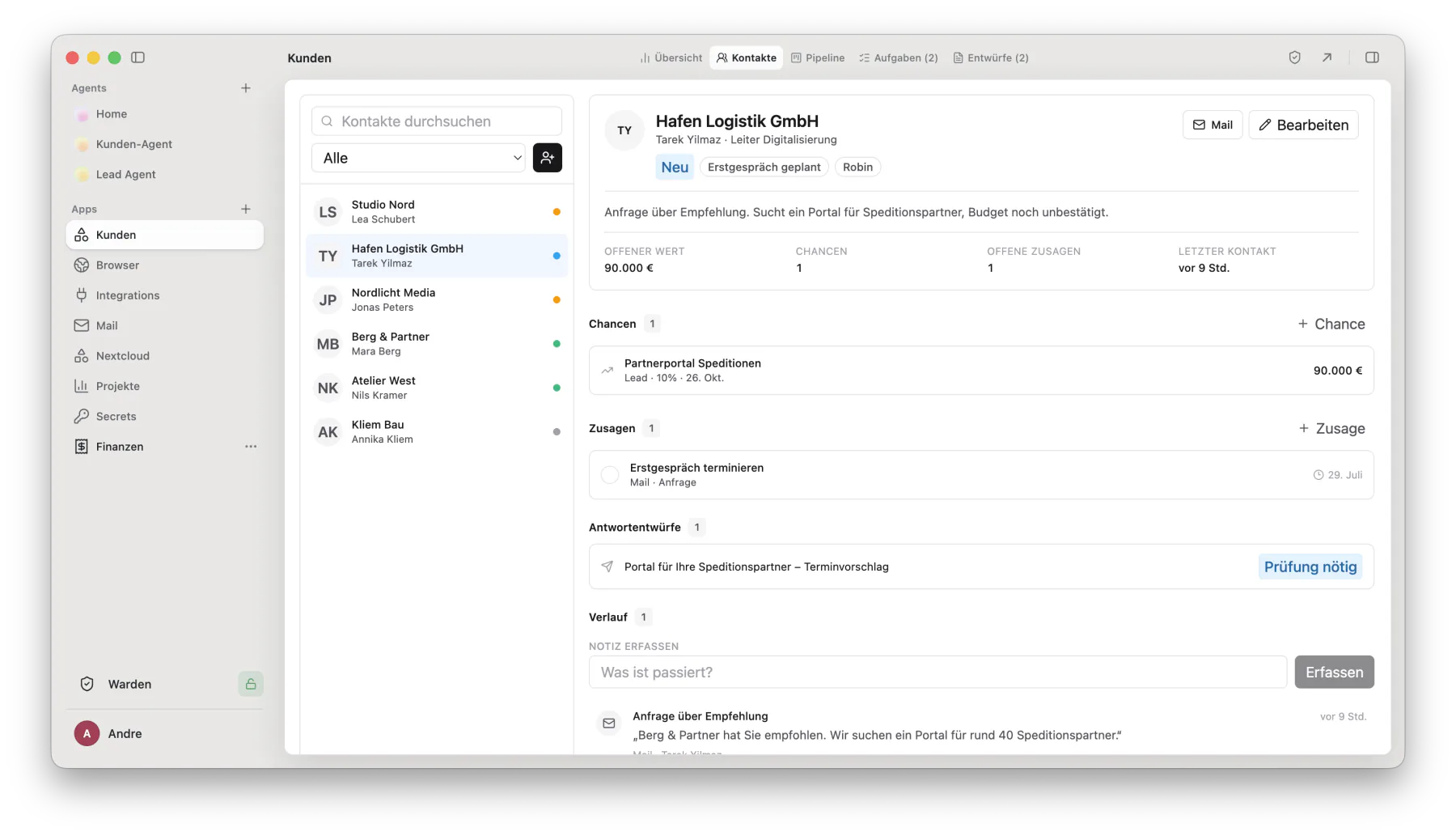Click the trend icon beside Partnerportal Speditionen
Image resolution: width=1456 pixels, height=836 pixels.
[607, 371]
